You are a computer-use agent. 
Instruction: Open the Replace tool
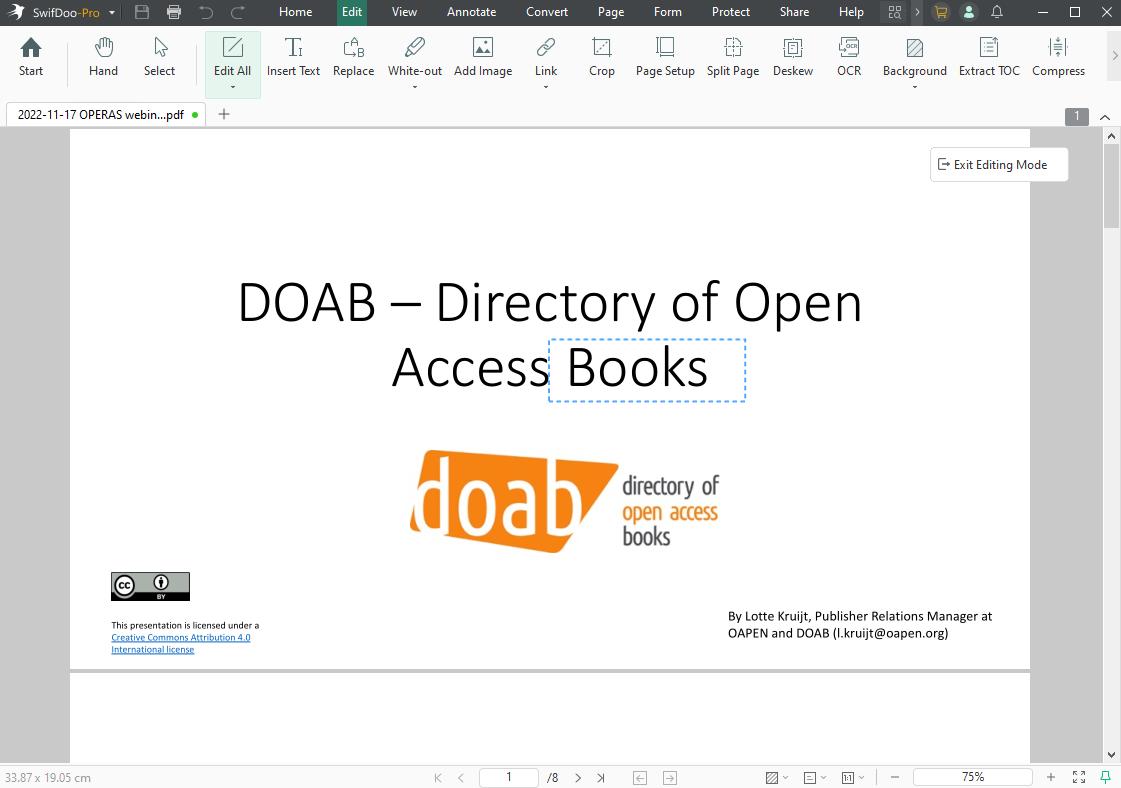353,57
